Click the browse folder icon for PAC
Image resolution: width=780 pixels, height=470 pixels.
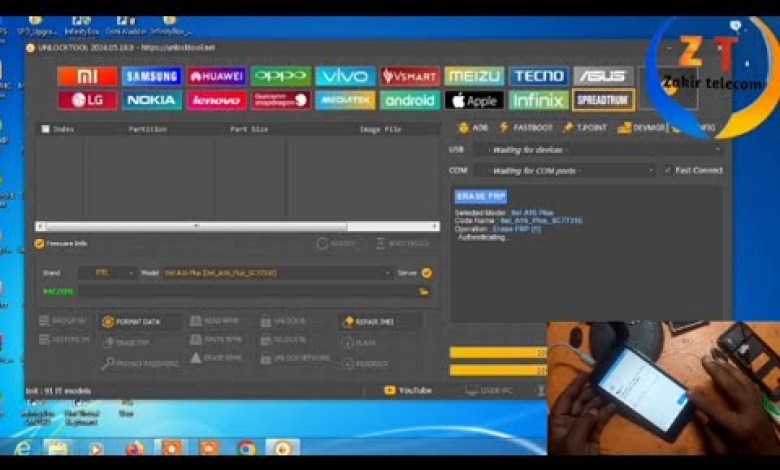point(424,292)
